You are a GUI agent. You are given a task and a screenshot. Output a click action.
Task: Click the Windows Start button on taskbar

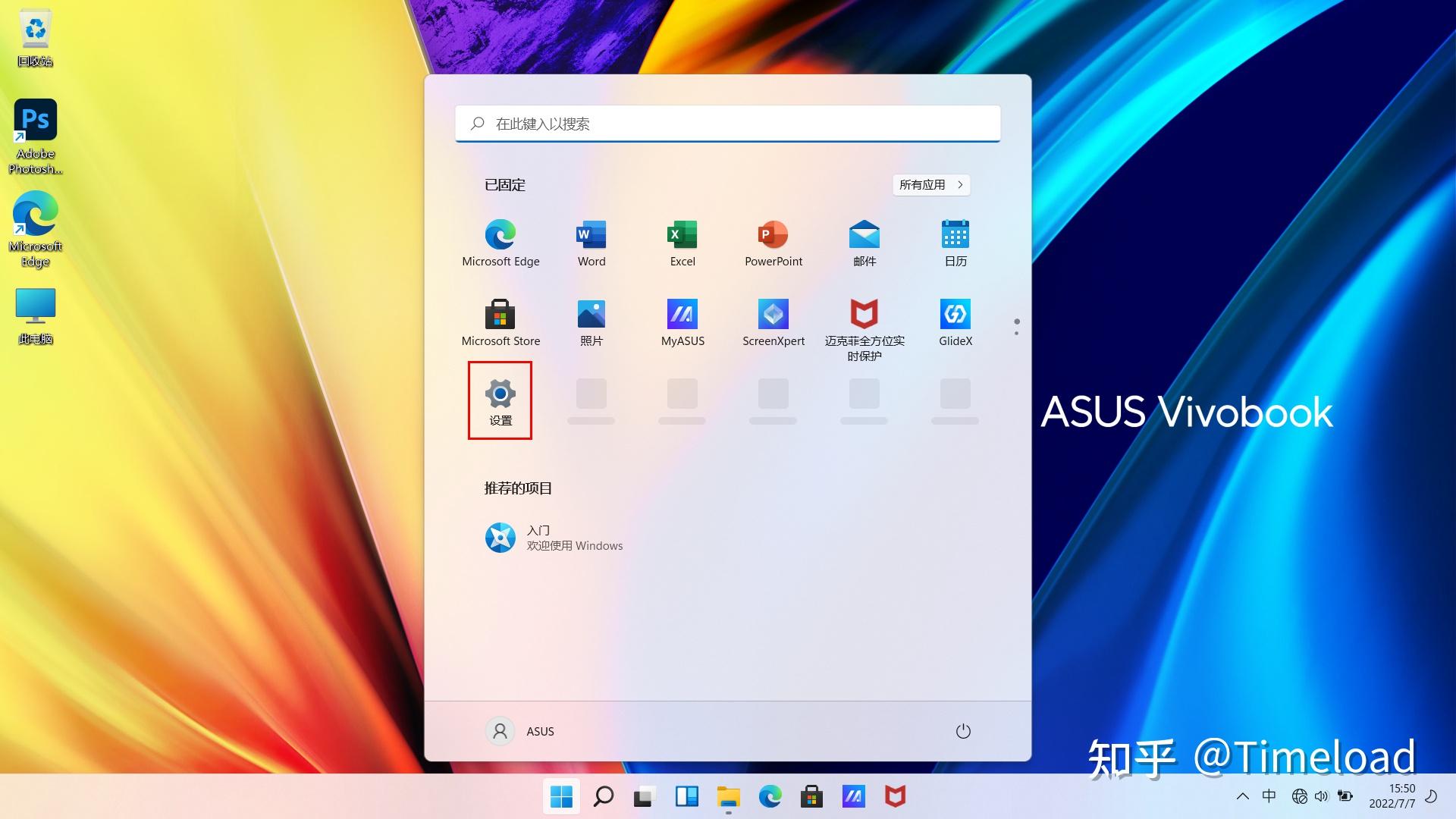(561, 796)
